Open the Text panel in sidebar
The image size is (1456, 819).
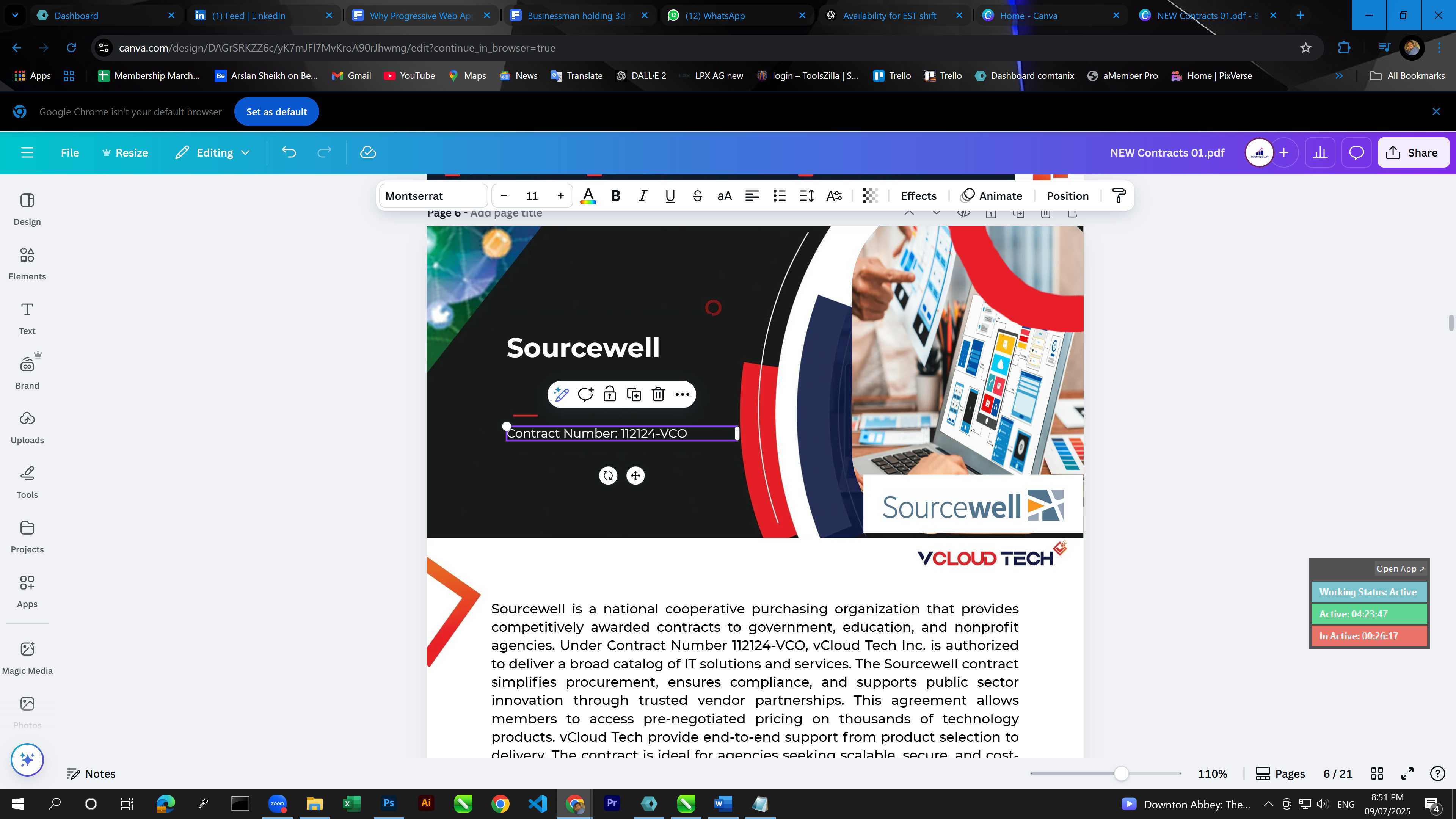coord(27,319)
